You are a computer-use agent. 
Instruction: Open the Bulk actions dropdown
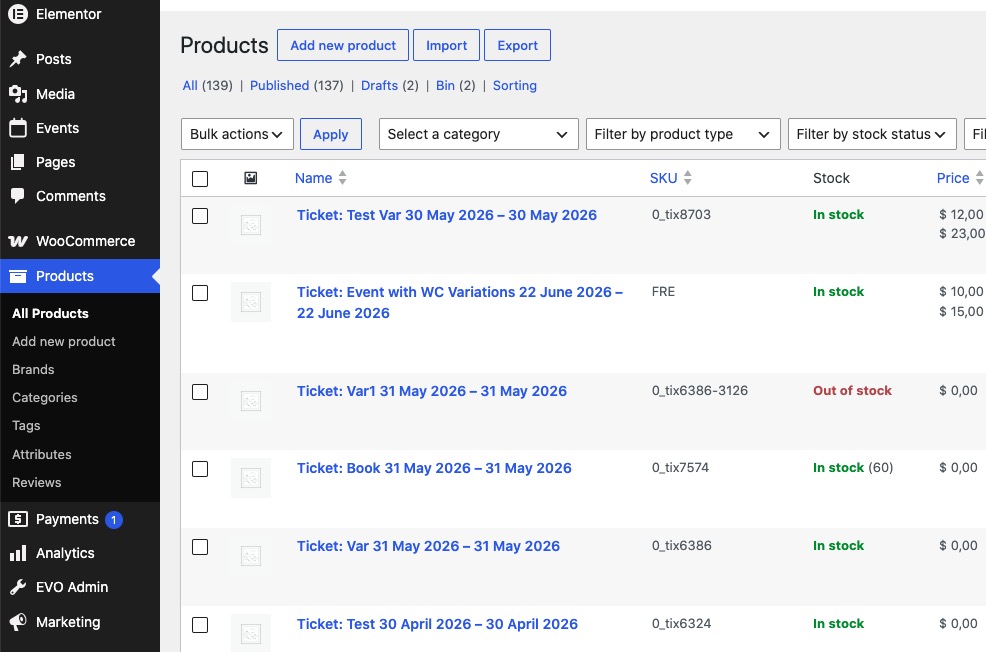pyautogui.click(x=237, y=134)
